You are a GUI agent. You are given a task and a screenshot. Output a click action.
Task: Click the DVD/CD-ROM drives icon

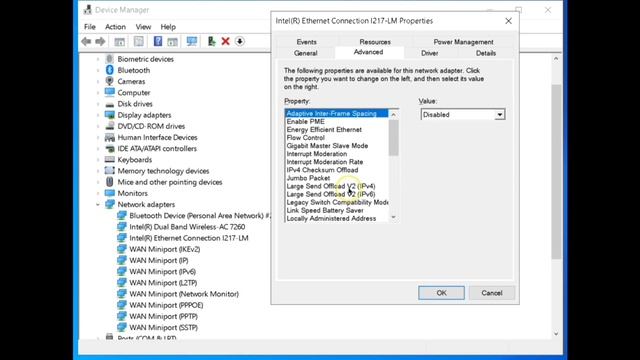pos(109,126)
